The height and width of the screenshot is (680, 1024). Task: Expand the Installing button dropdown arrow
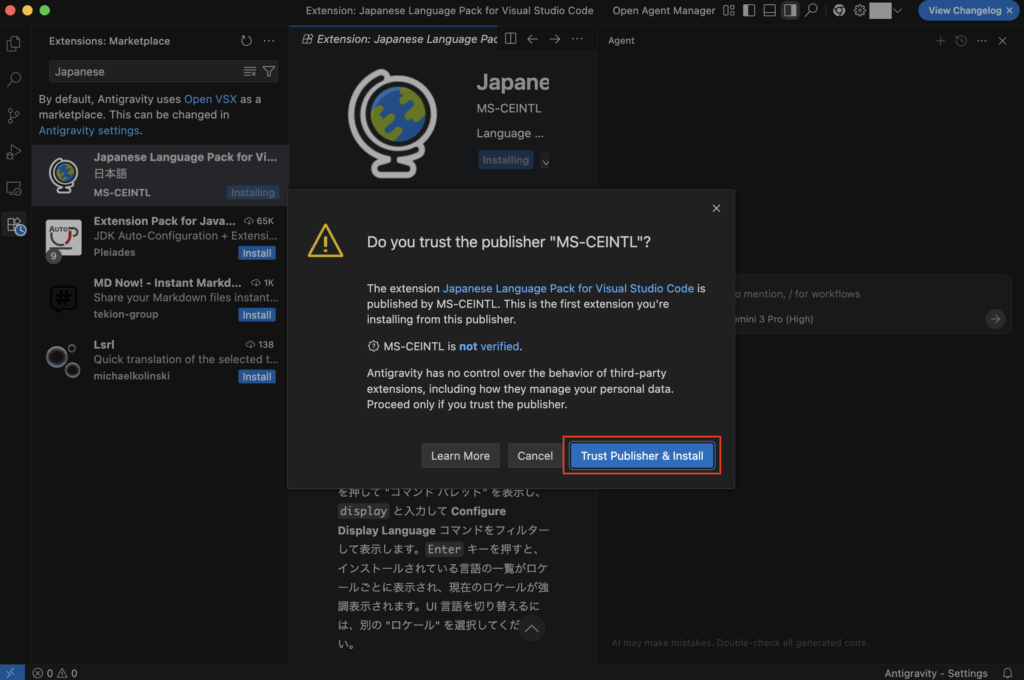pos(545,160)
